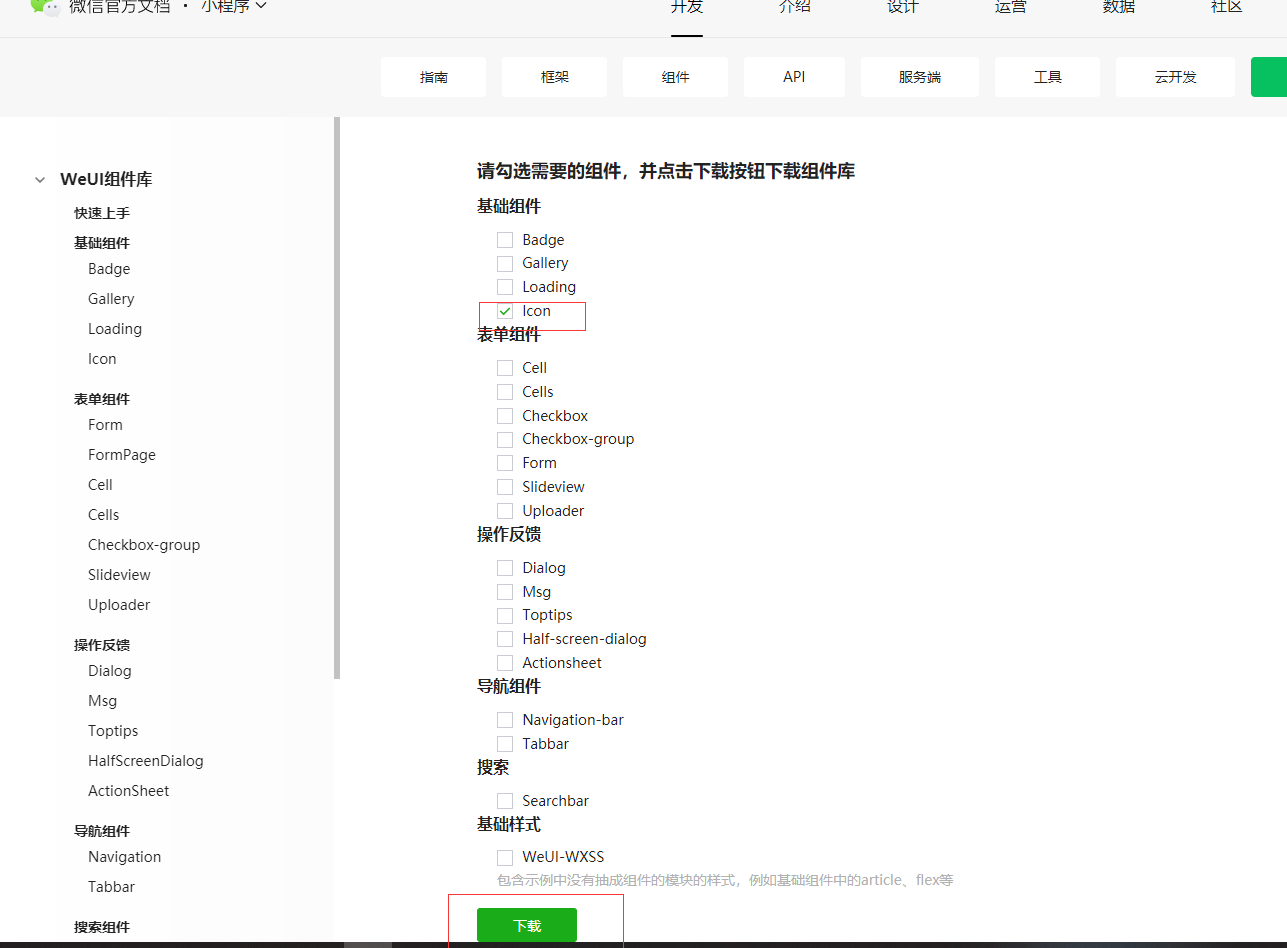Open the Toptips sidebar entry
This screenshot has height=948, width=1287.
tap(112, 730)
